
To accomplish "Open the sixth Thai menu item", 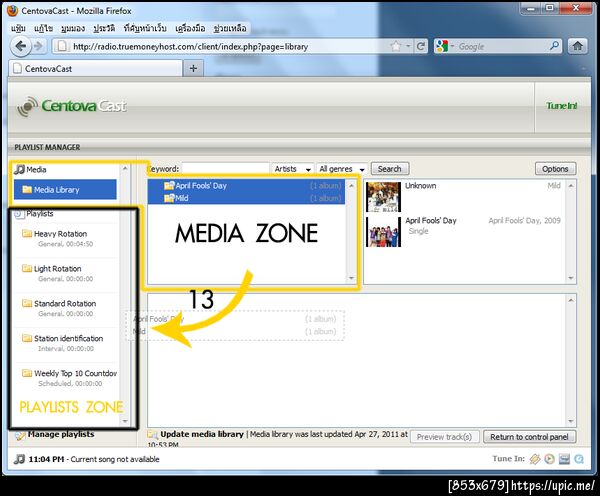I will tap(190, 28).
